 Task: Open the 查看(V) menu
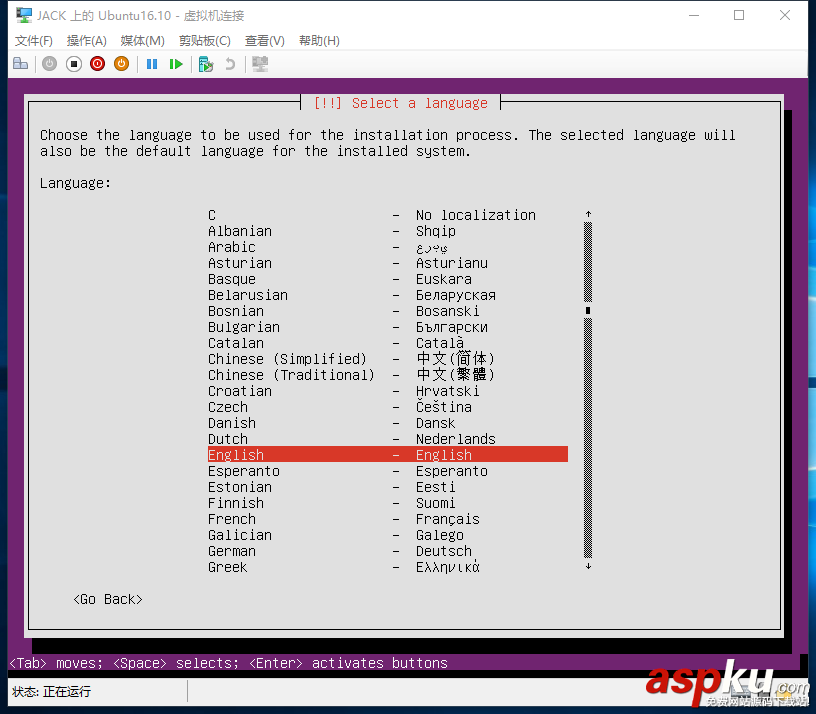pyautogui.click(x=264, y=41)
